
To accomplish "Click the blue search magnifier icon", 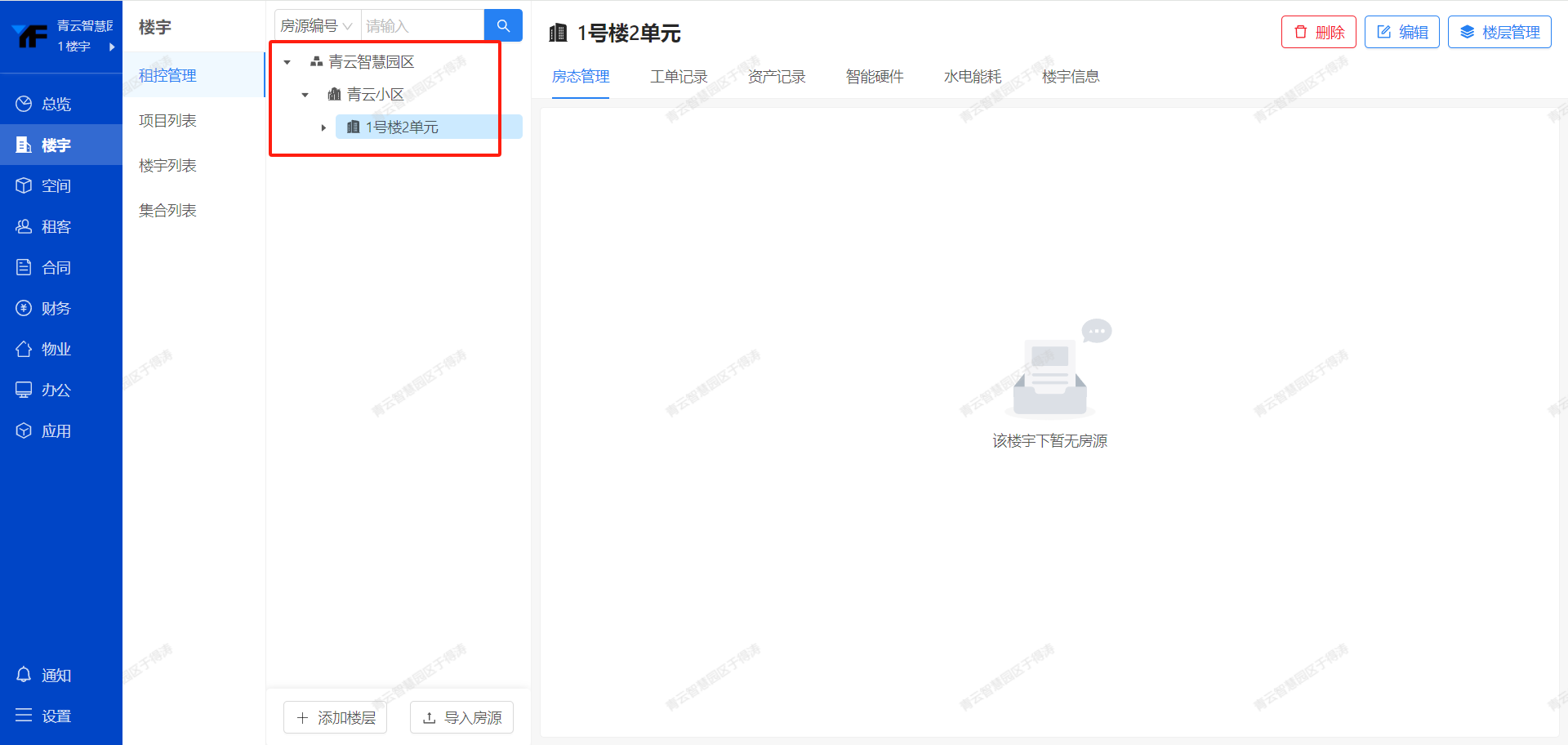I will [503, 25].
